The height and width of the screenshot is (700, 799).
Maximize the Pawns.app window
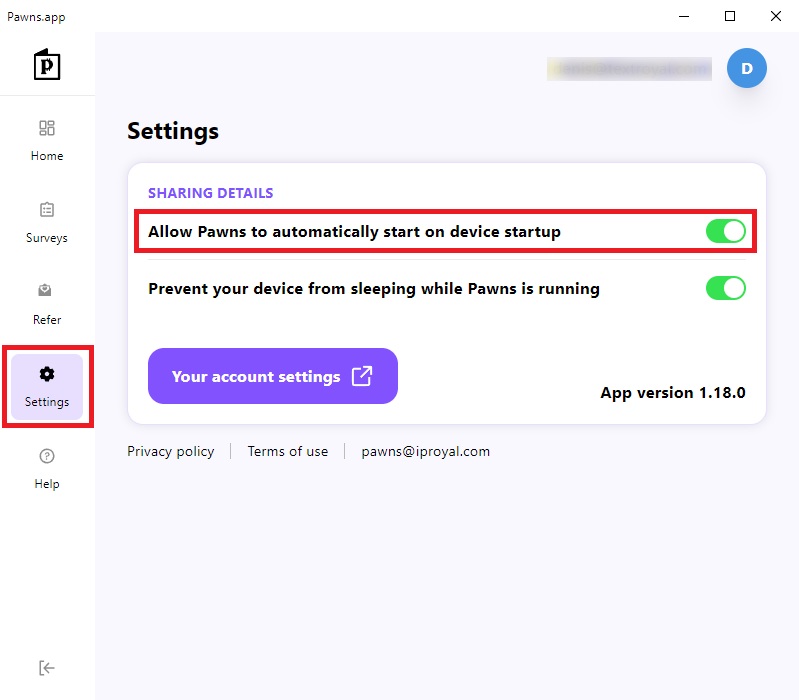click(x=730, y=16)
